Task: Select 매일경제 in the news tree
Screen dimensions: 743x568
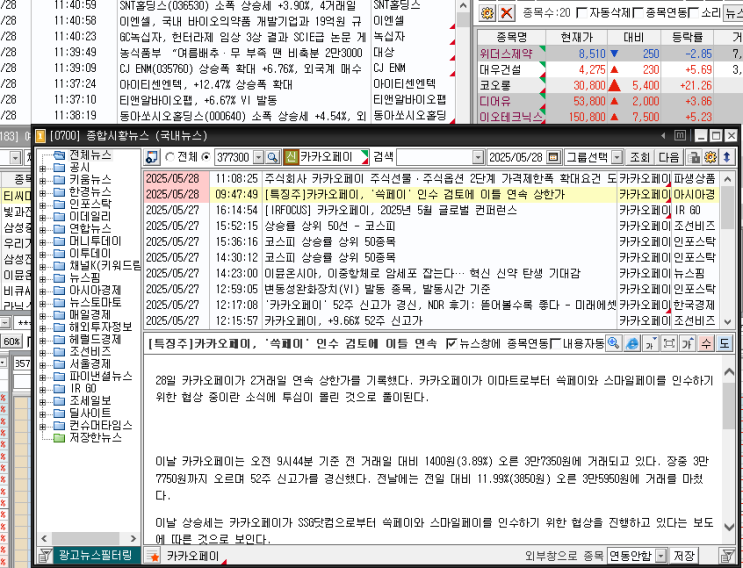Action: click(x=90, y=315)
